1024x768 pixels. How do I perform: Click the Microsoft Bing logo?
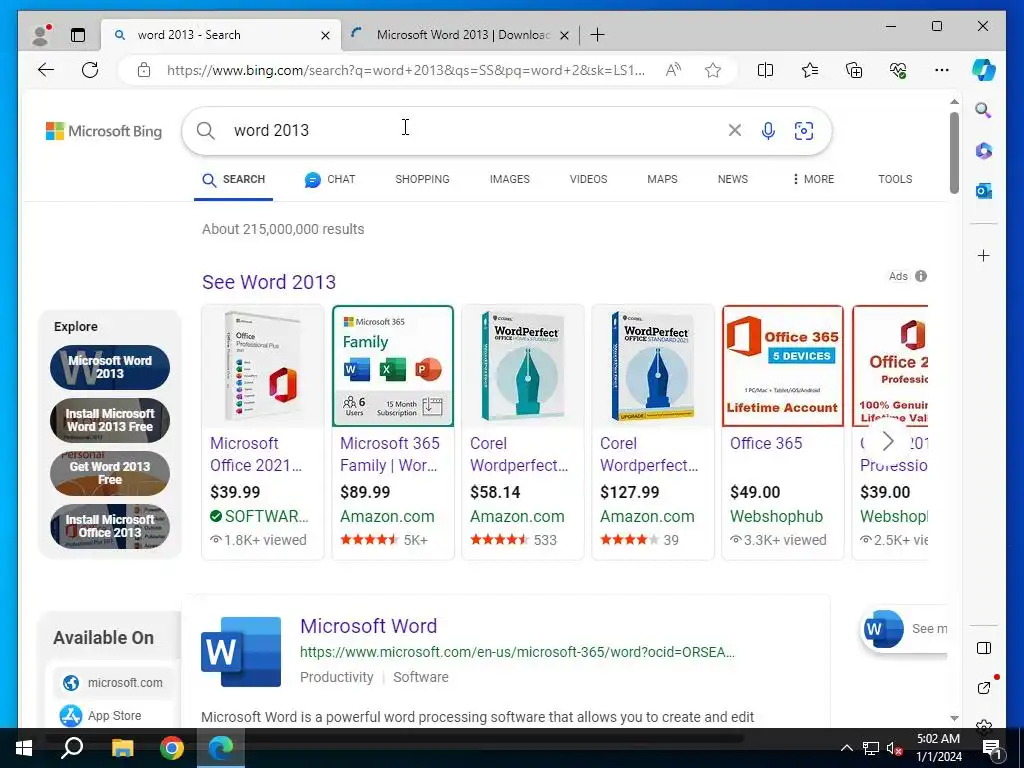pyautogui.click(x=104, y=131)
